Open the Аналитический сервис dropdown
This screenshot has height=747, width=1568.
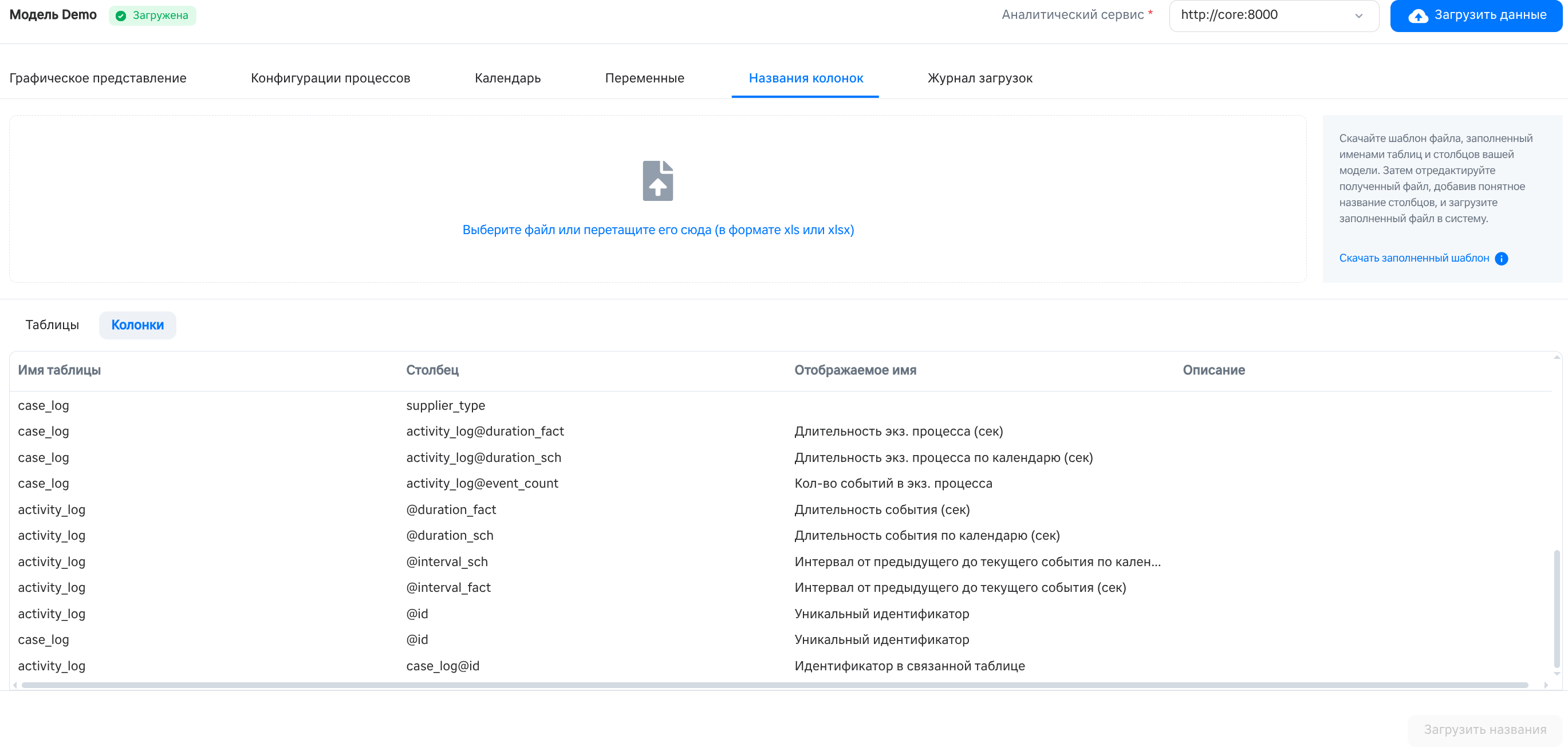pos(1274,15)
